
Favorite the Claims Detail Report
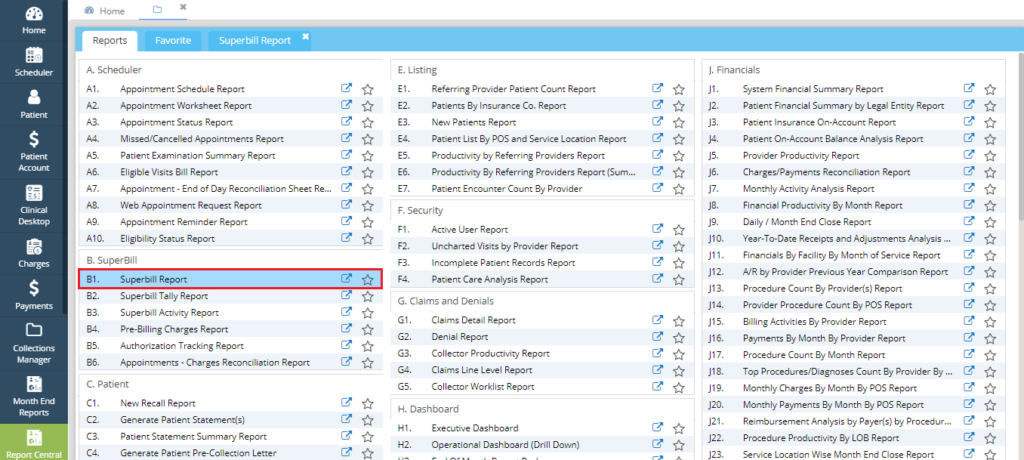(x=679, y=320)
